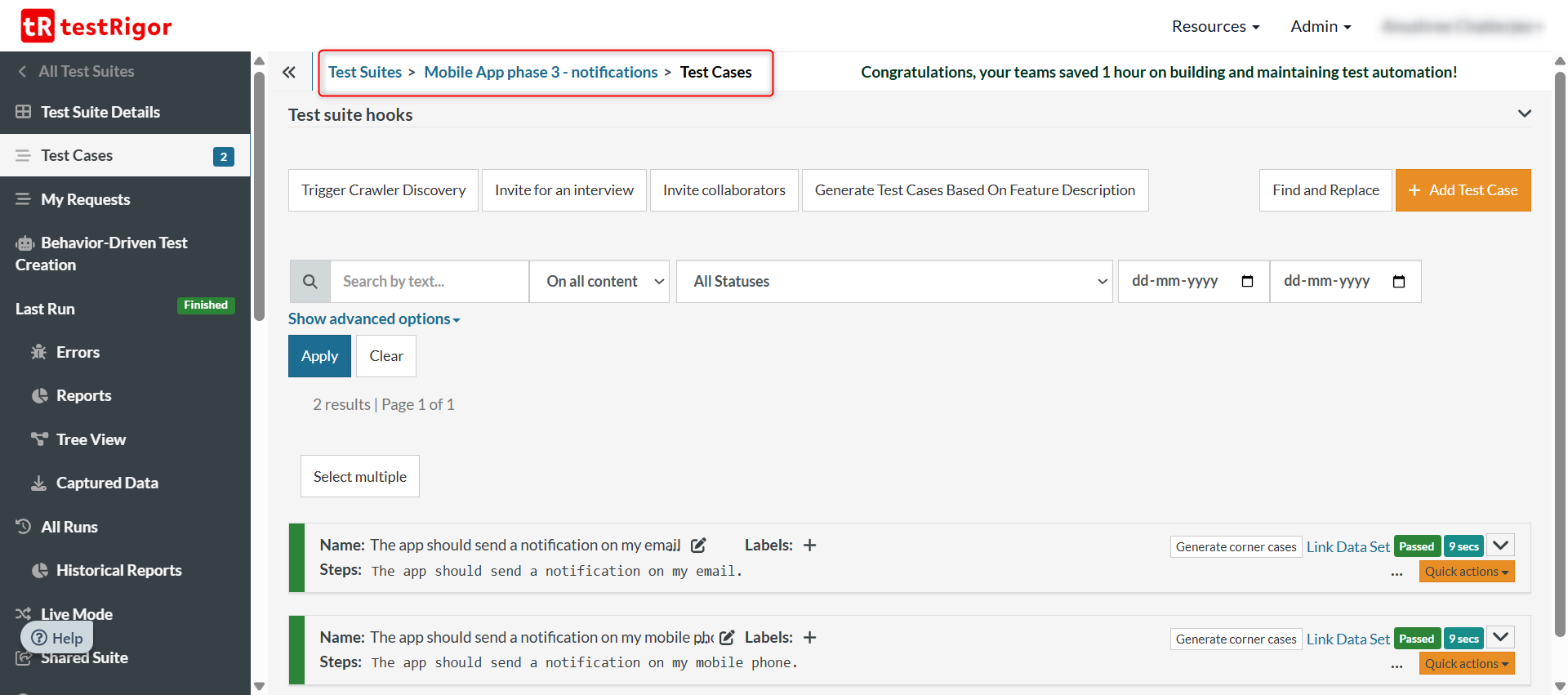This screenshot has width=1568, height=695.
Task: Collapse sidebar with double-chevron icon
Action: (x=289, y=72)
